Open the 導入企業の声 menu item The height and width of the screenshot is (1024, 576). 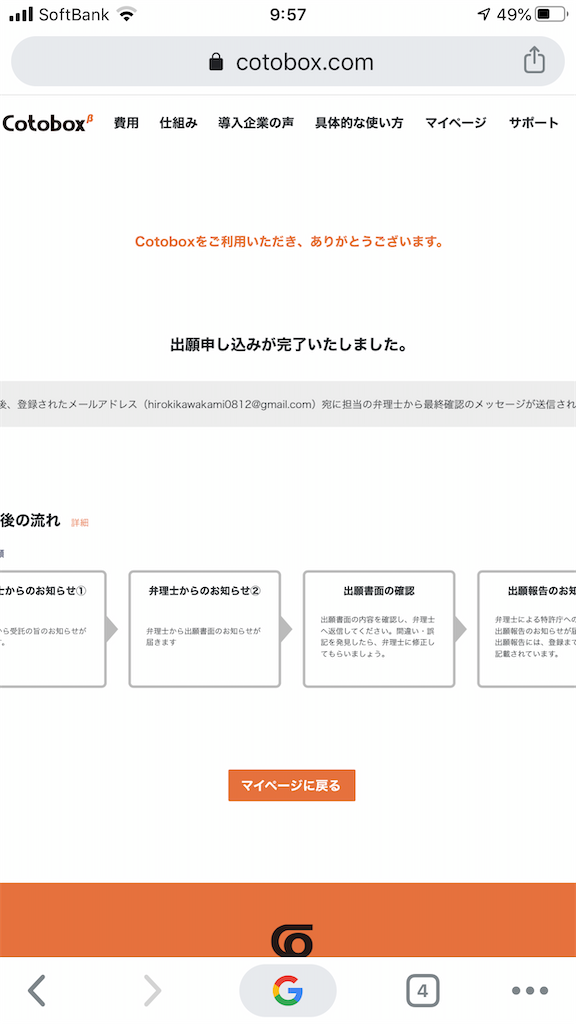click(256, 123)
